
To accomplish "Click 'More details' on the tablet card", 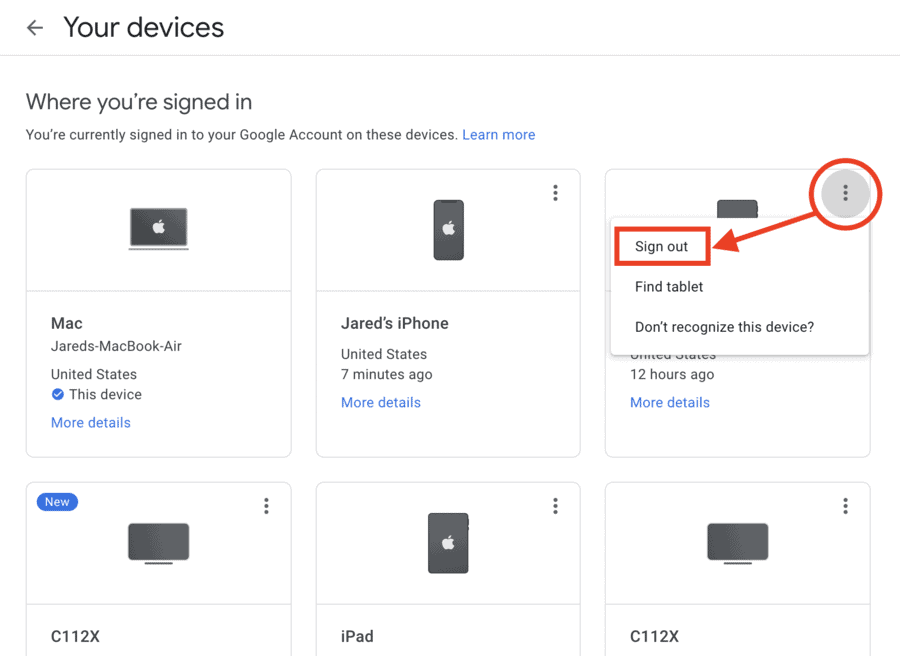I will coord(669,402).
